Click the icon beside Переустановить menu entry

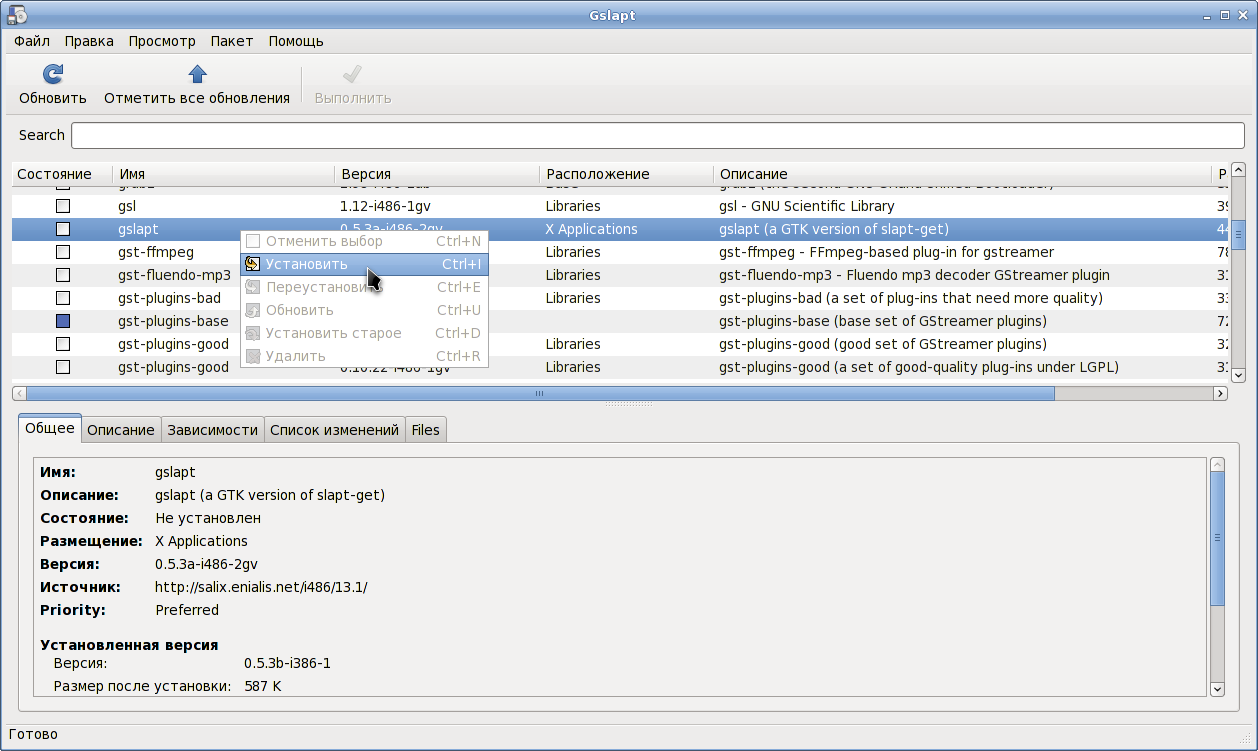pos(253,287)
